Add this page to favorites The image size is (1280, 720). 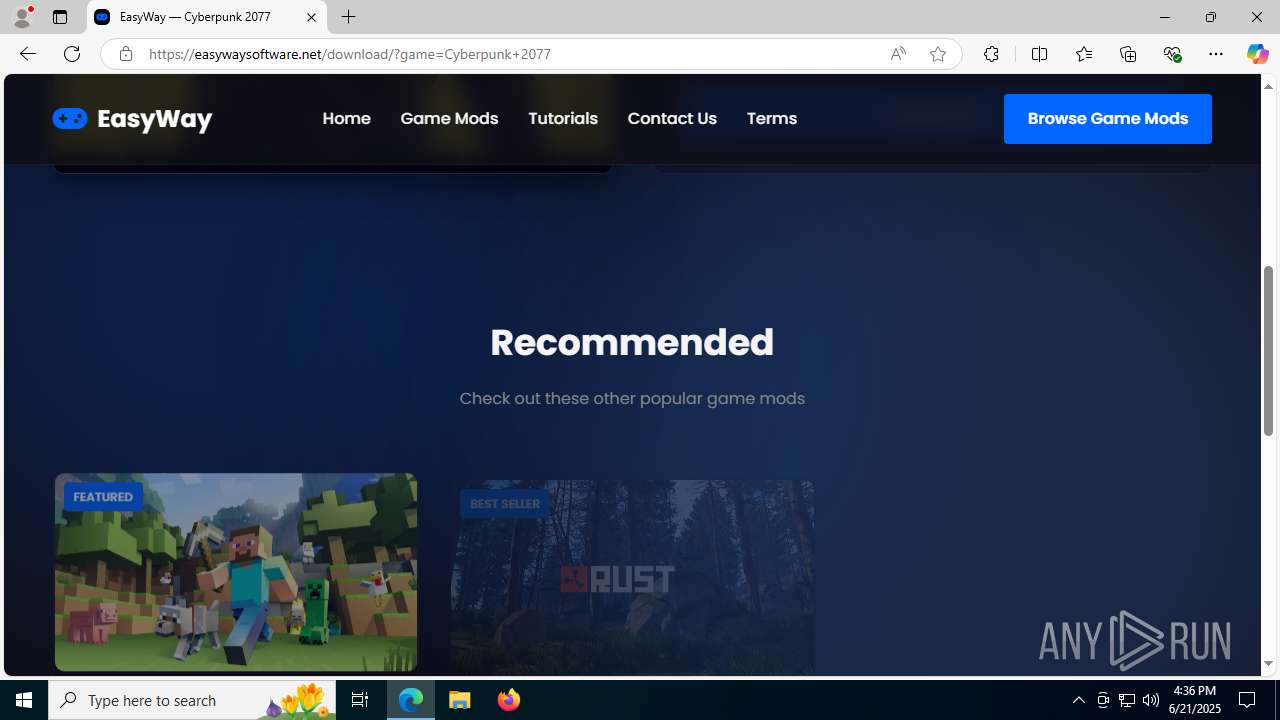938,54
